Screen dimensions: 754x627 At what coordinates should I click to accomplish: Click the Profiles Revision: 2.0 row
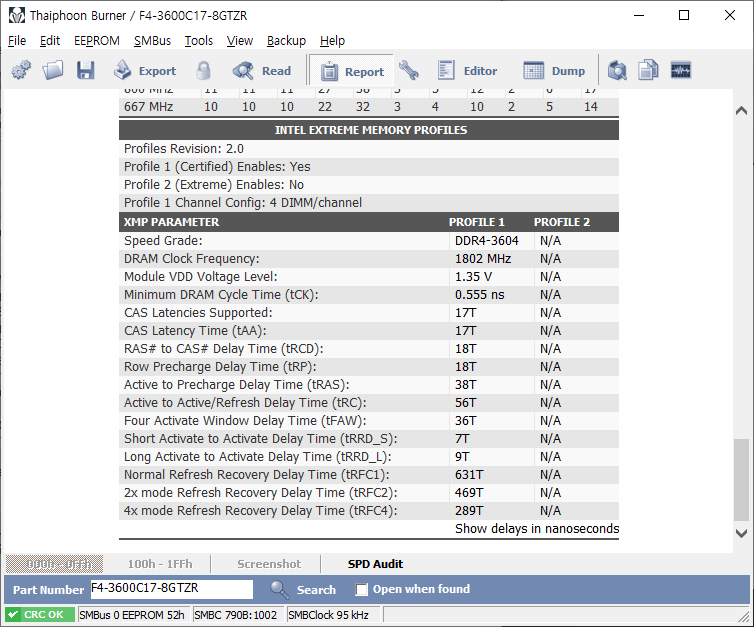pos(369,149)
